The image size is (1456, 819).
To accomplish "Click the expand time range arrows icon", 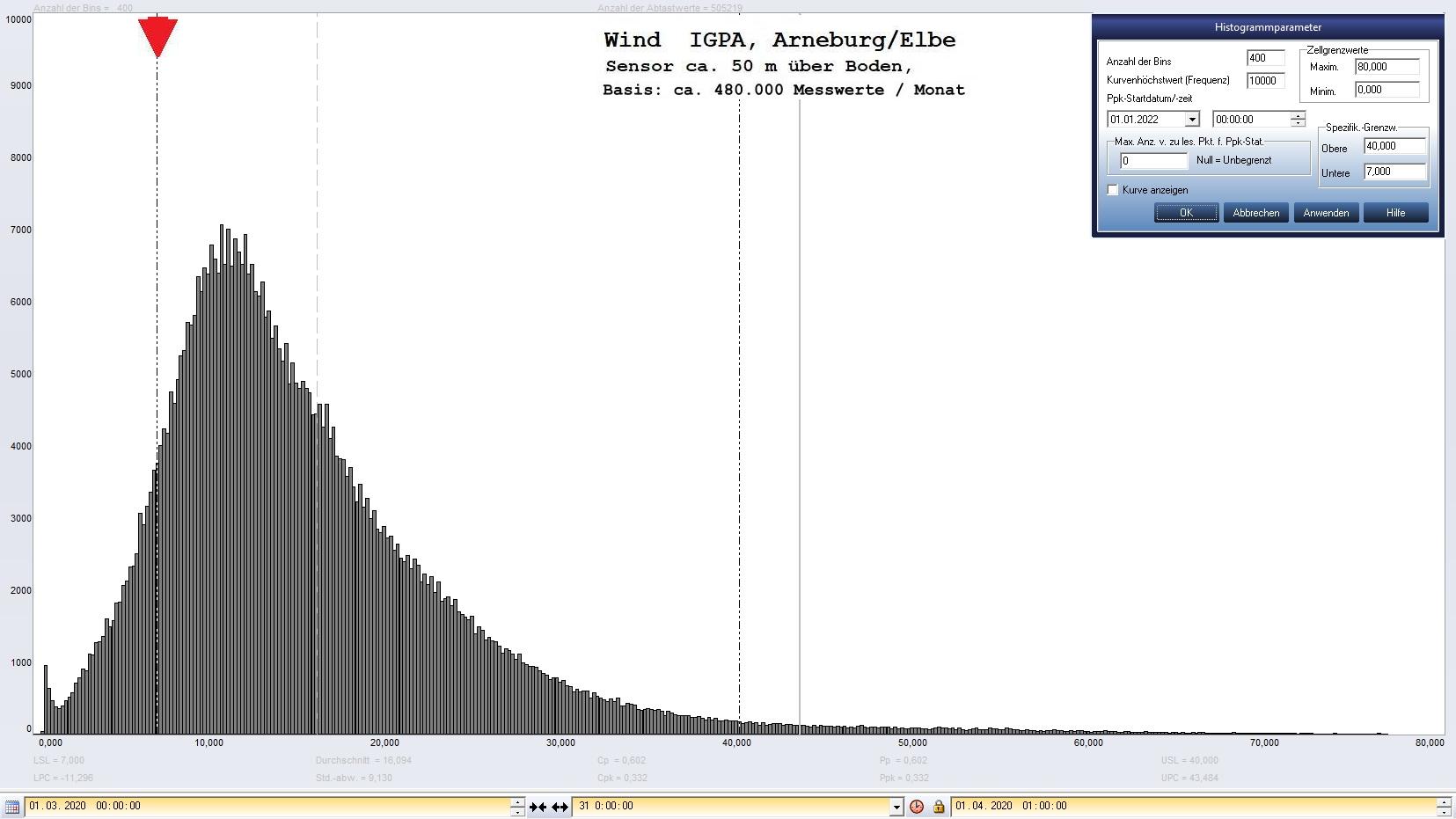I will click(x=560, y=807).
